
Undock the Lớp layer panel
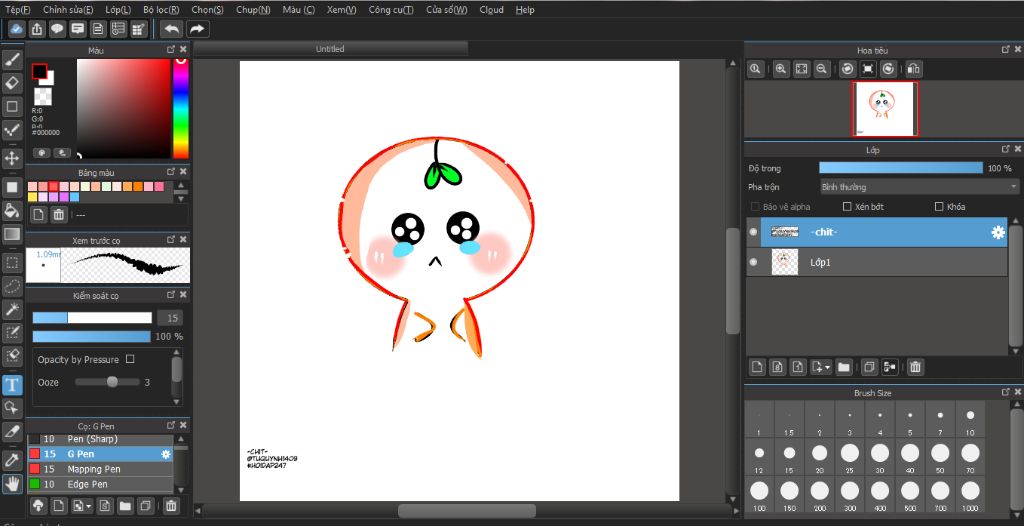click(x=1006, y=149)
